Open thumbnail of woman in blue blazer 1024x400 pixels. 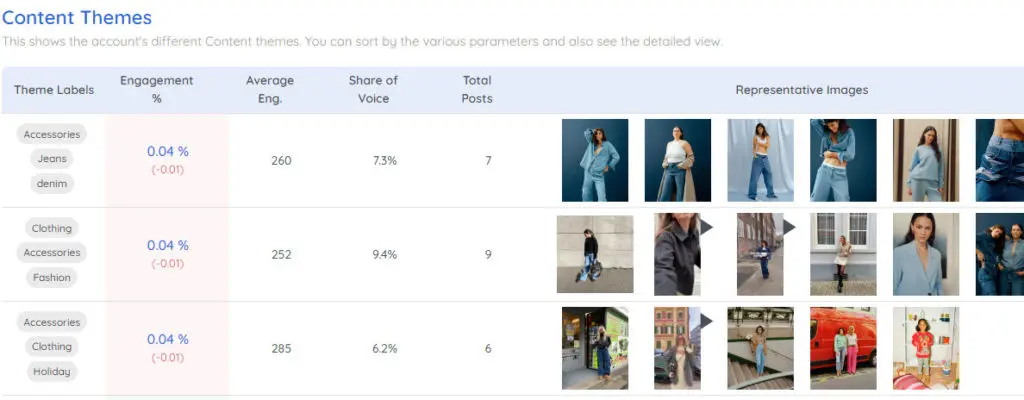tap(926, 254)
